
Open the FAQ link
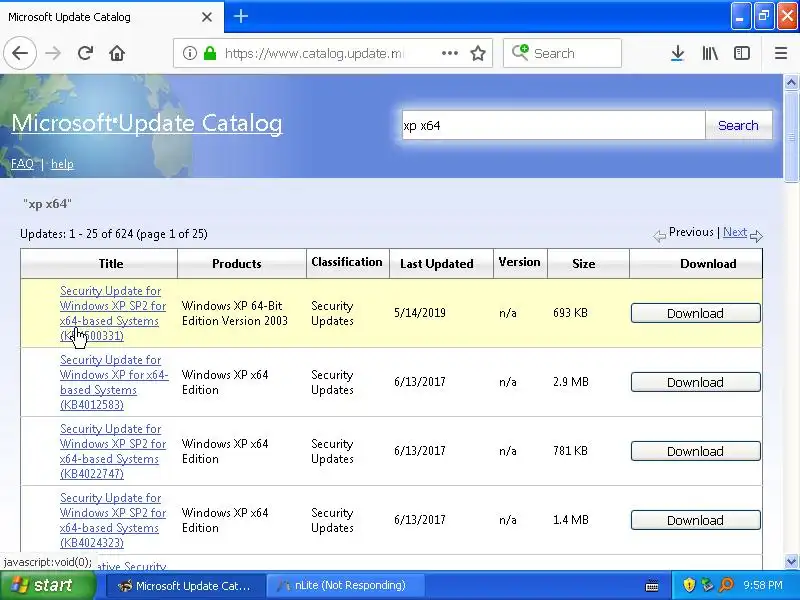coord(22,164)
